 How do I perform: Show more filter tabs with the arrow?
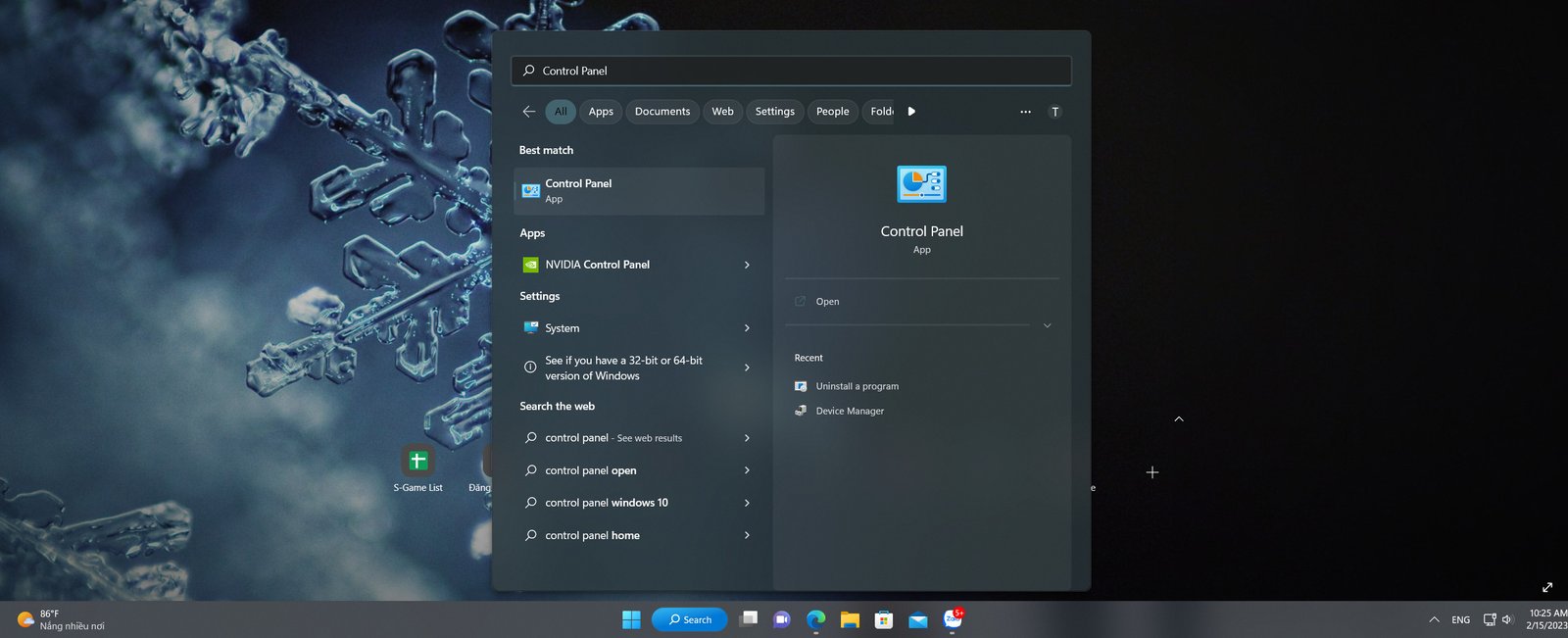[911, 112]
